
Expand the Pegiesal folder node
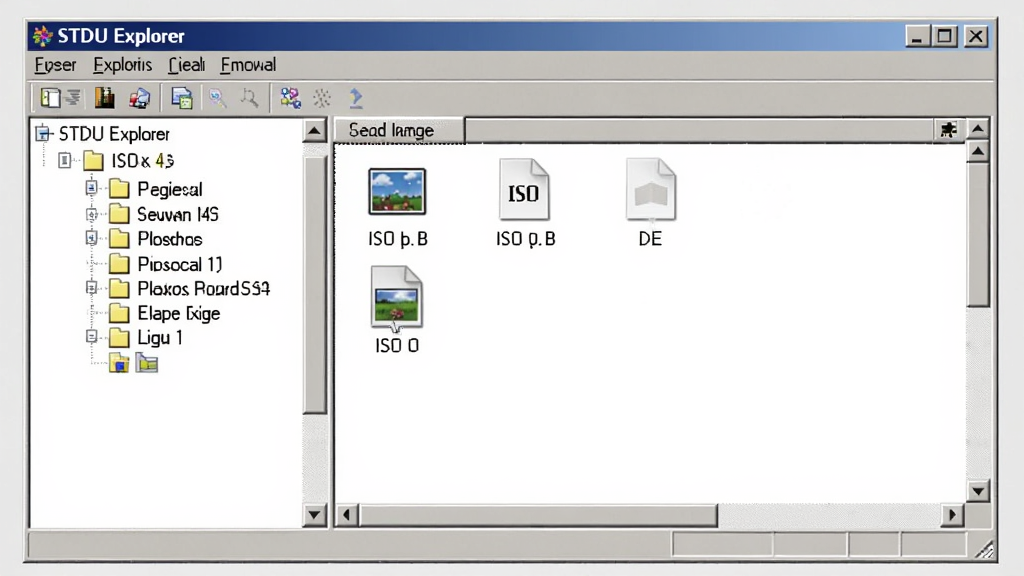click(91, 189)
